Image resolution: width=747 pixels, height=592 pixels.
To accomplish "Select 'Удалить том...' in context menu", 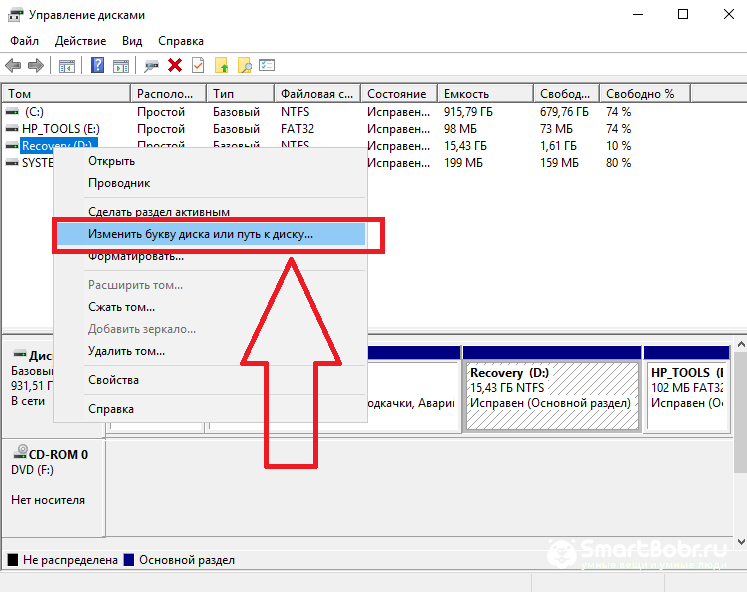I will 126,351.
